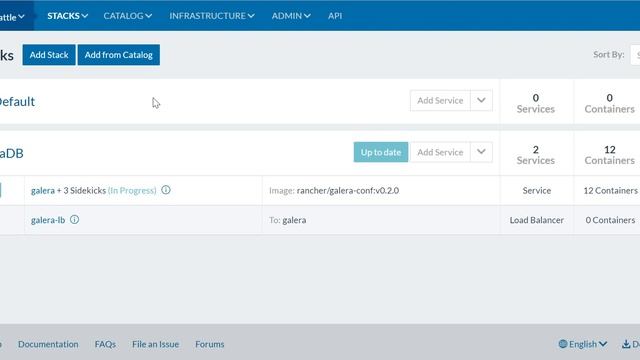Screen dimensions: 640x360
Task: Click the '0 Services' count for Default stack
Action: click(x=536, y=103)
